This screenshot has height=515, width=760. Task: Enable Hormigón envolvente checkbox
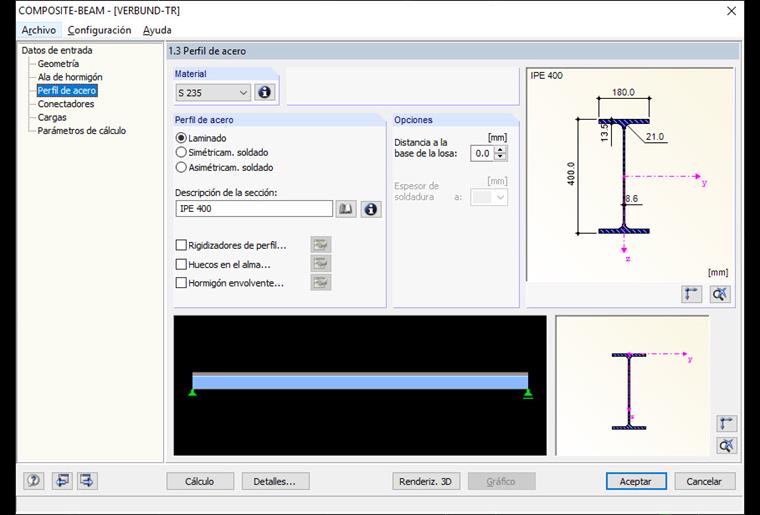coord(181,282)
